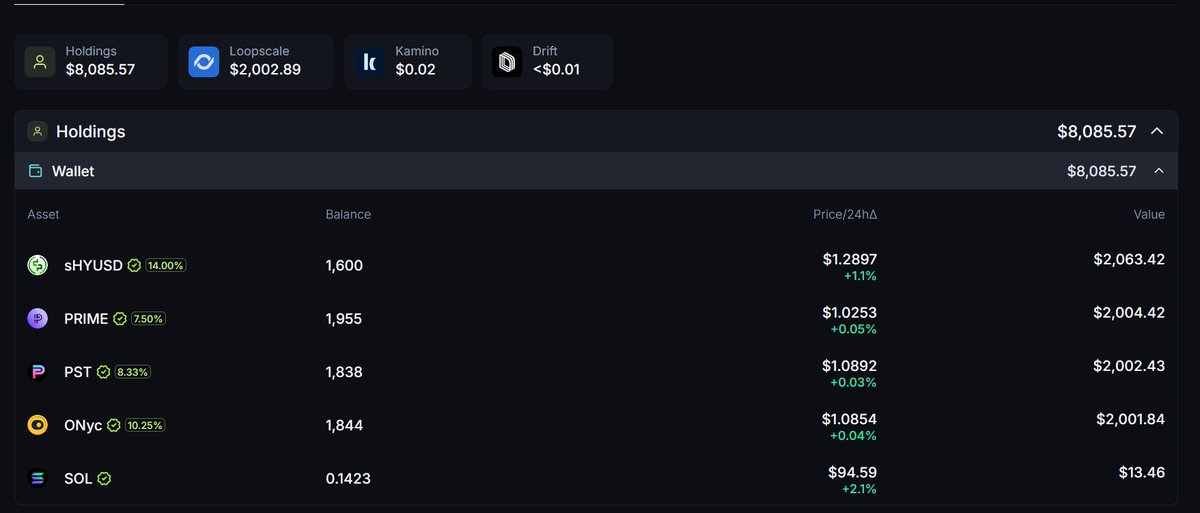Click the Wallet total $8,085.57
Screen dimensions: 1200x513
point(1102,171)
